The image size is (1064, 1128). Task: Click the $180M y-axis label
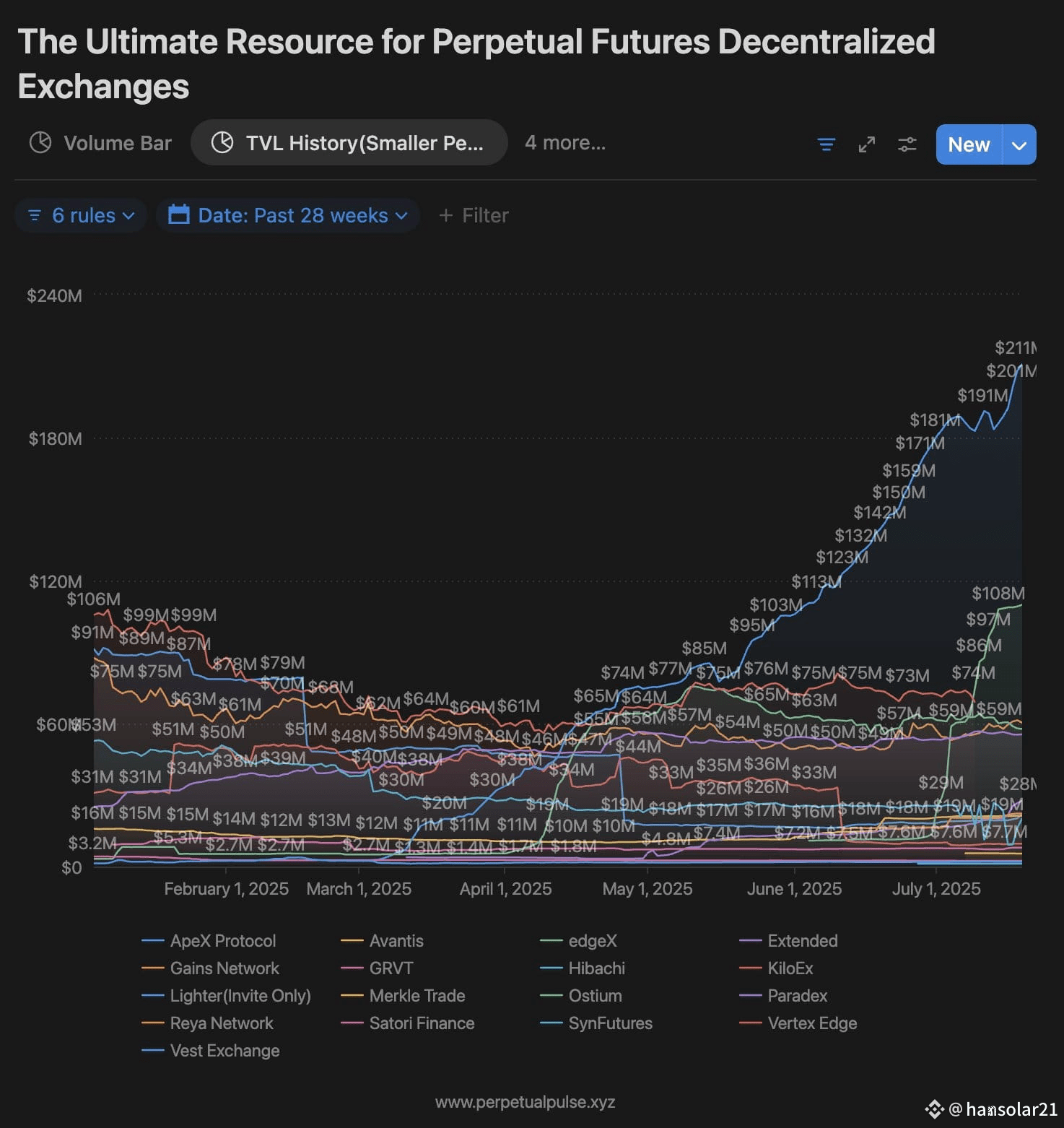(55, 439)
